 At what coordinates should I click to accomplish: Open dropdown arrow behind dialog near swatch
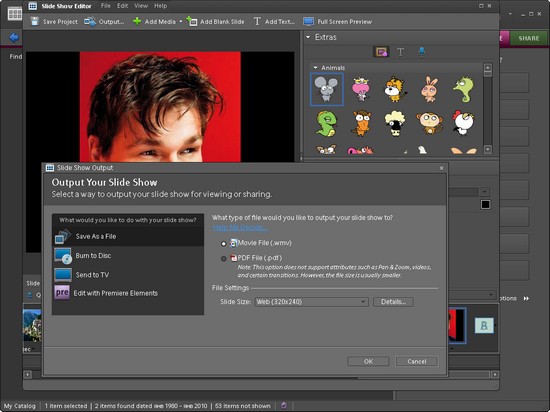(485, 192)
